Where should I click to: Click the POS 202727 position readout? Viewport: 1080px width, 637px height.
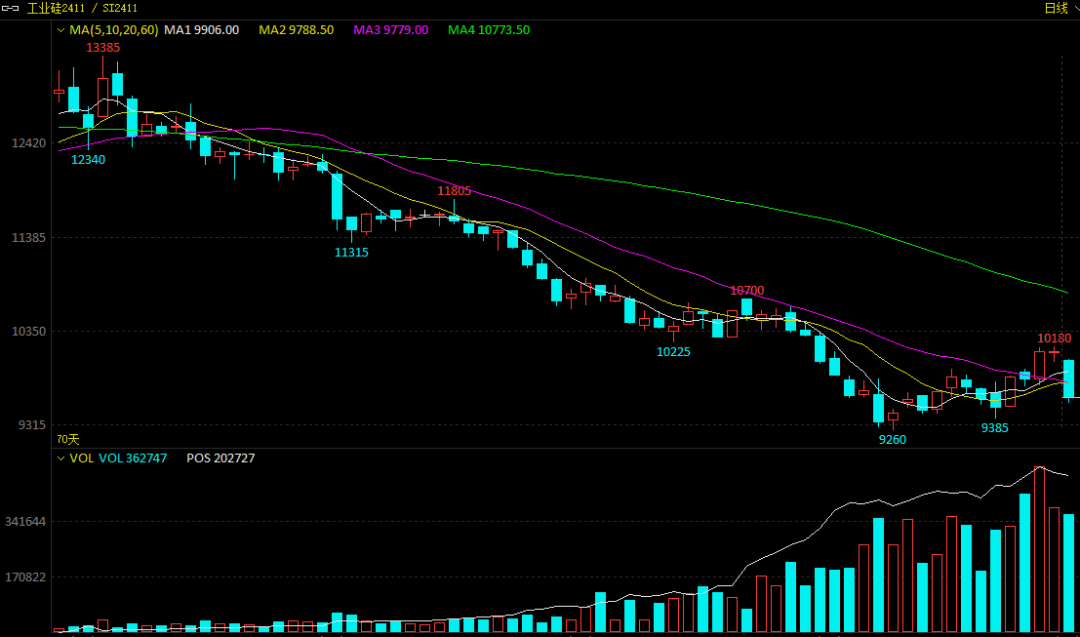coord(220,459)
